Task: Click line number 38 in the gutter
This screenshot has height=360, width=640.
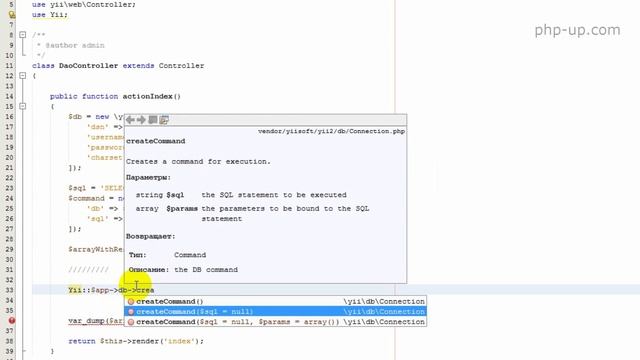Action: pyautogui.click(x=9, y=341)
